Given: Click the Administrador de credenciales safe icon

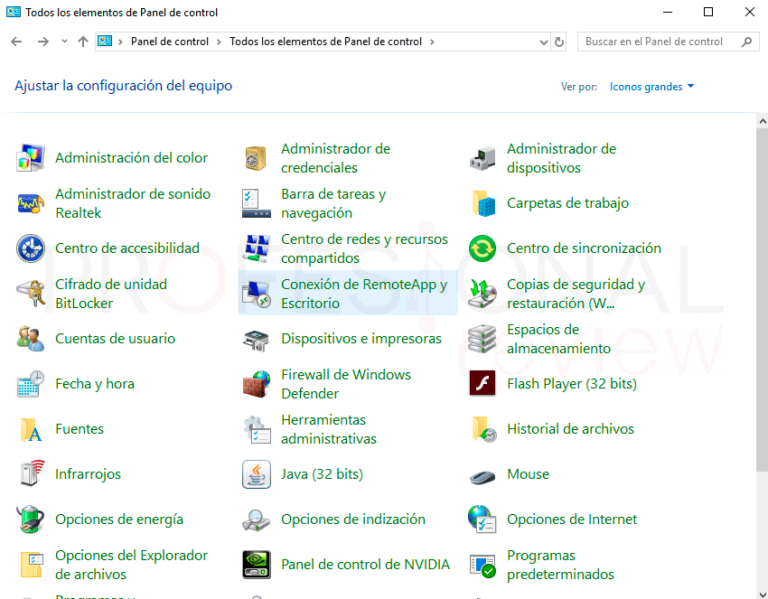Looking at the screenshot, I should point(256,158).
